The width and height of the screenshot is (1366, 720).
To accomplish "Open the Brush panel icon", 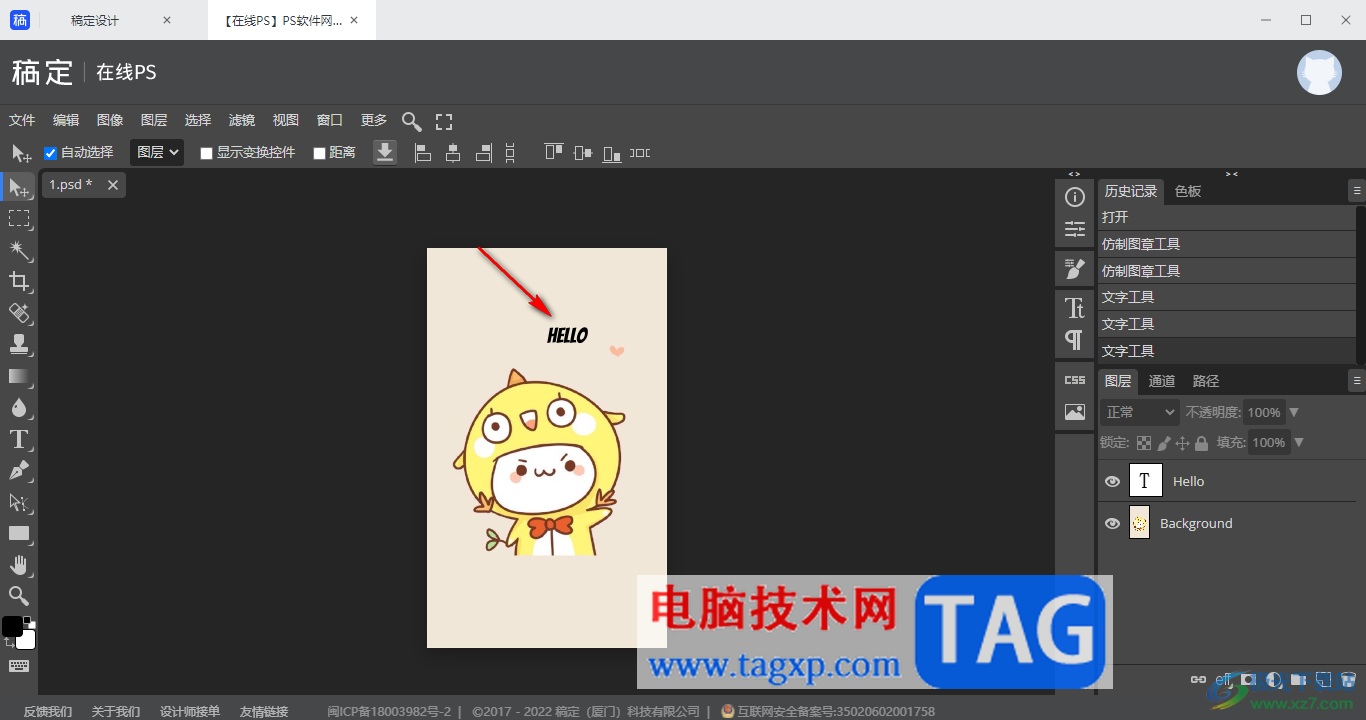I will pos(1075,268).
